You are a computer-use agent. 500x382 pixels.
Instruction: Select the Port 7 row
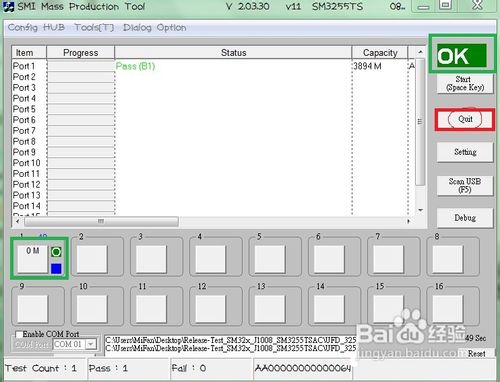[x=213, y=131]
